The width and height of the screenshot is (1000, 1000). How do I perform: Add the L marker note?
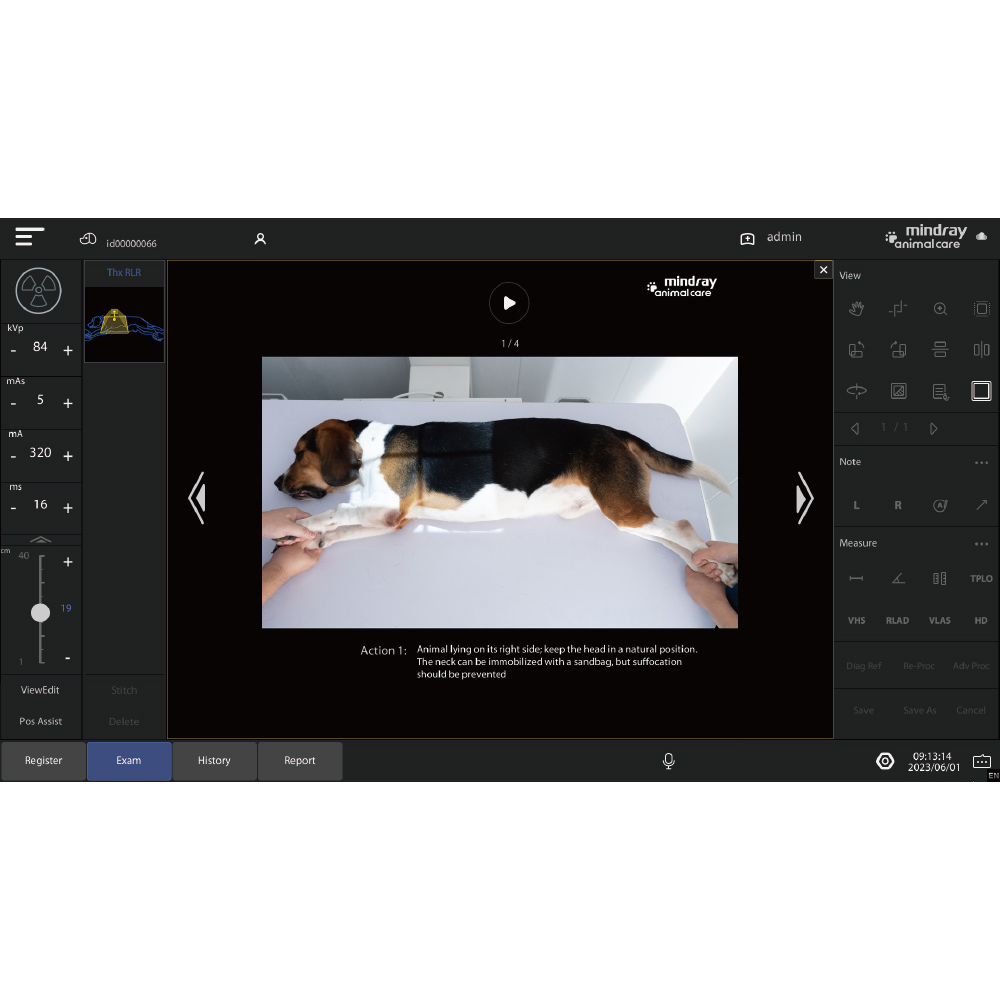857,505
